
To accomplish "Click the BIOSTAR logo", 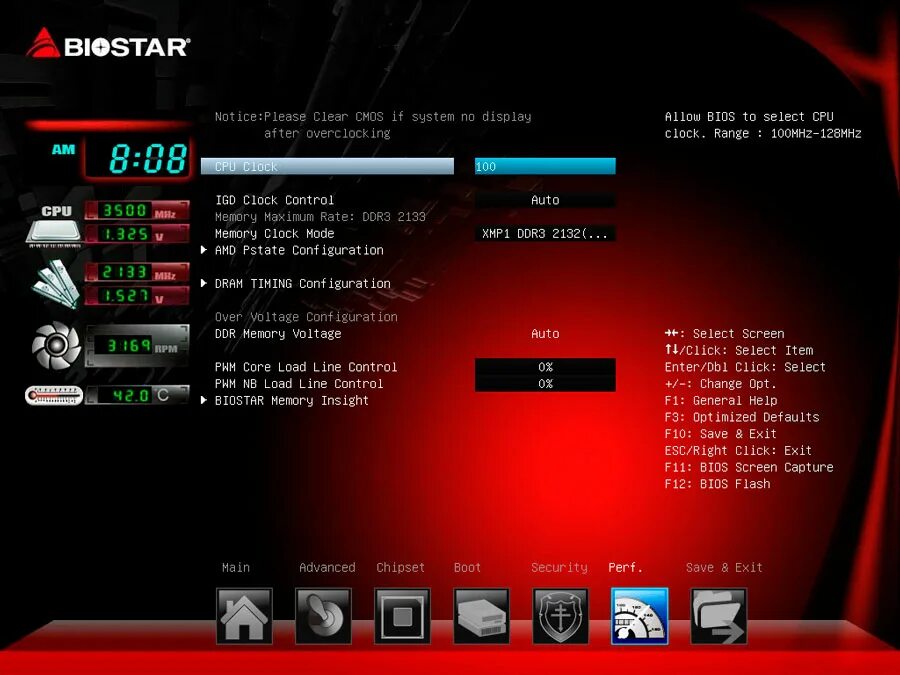I will click(x=108, y=44).
